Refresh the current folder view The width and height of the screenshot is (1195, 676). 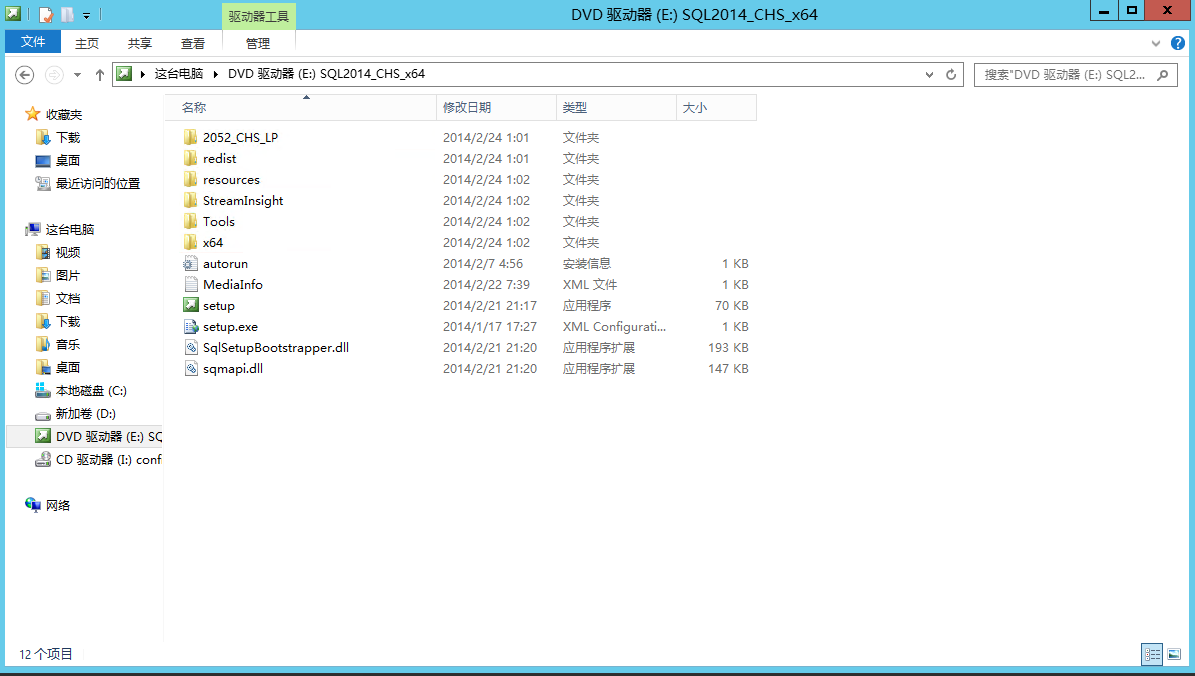click(951, 74)
